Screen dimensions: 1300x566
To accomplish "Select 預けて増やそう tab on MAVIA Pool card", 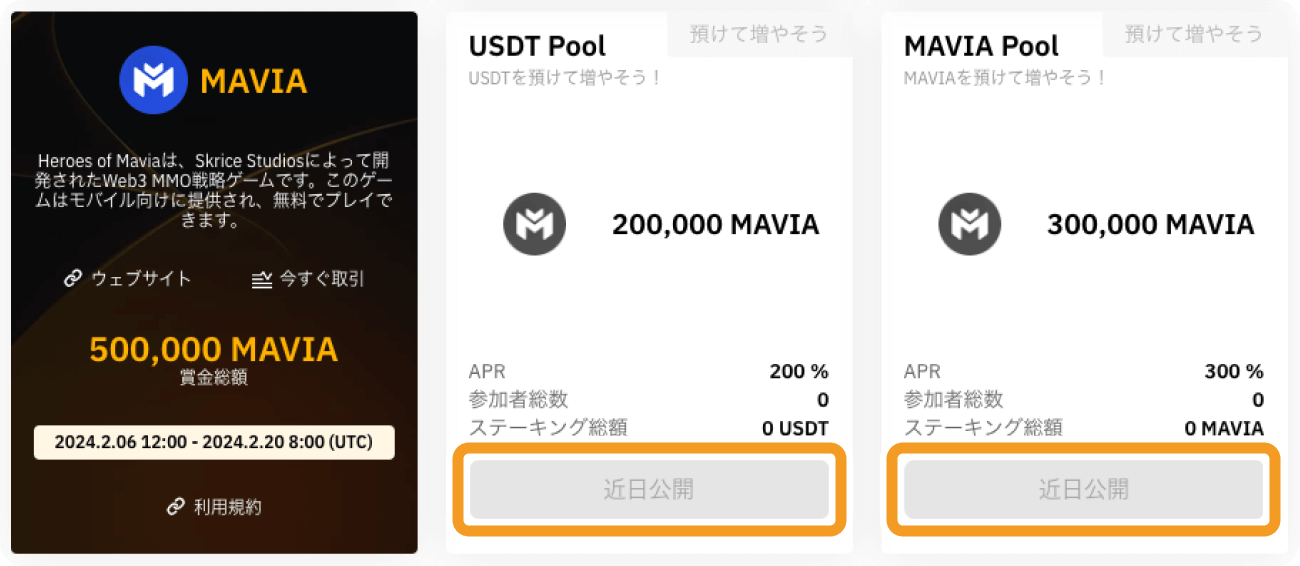I will (x=1194, y=33).
